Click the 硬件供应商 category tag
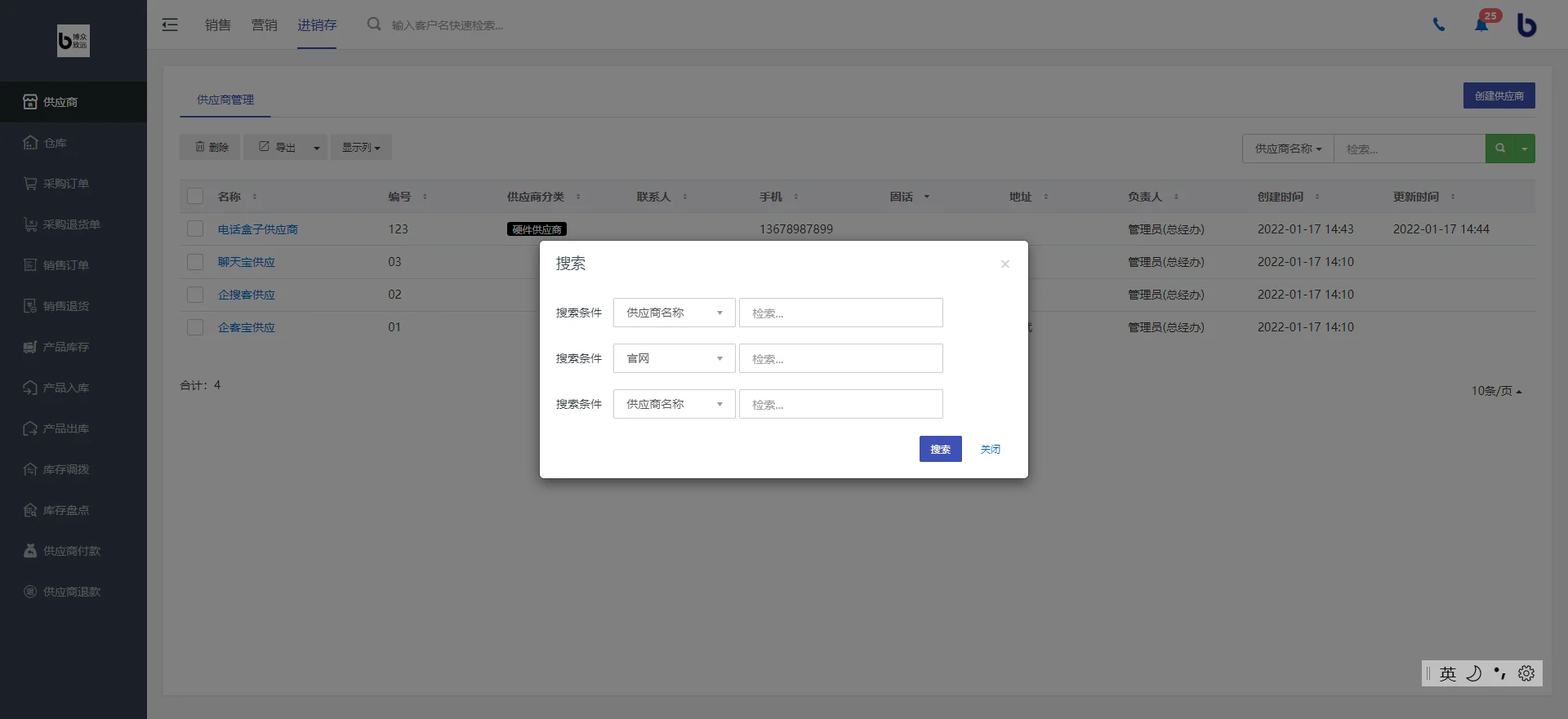1568x719 pixels. pyautogui.click(x=537, y=229)
